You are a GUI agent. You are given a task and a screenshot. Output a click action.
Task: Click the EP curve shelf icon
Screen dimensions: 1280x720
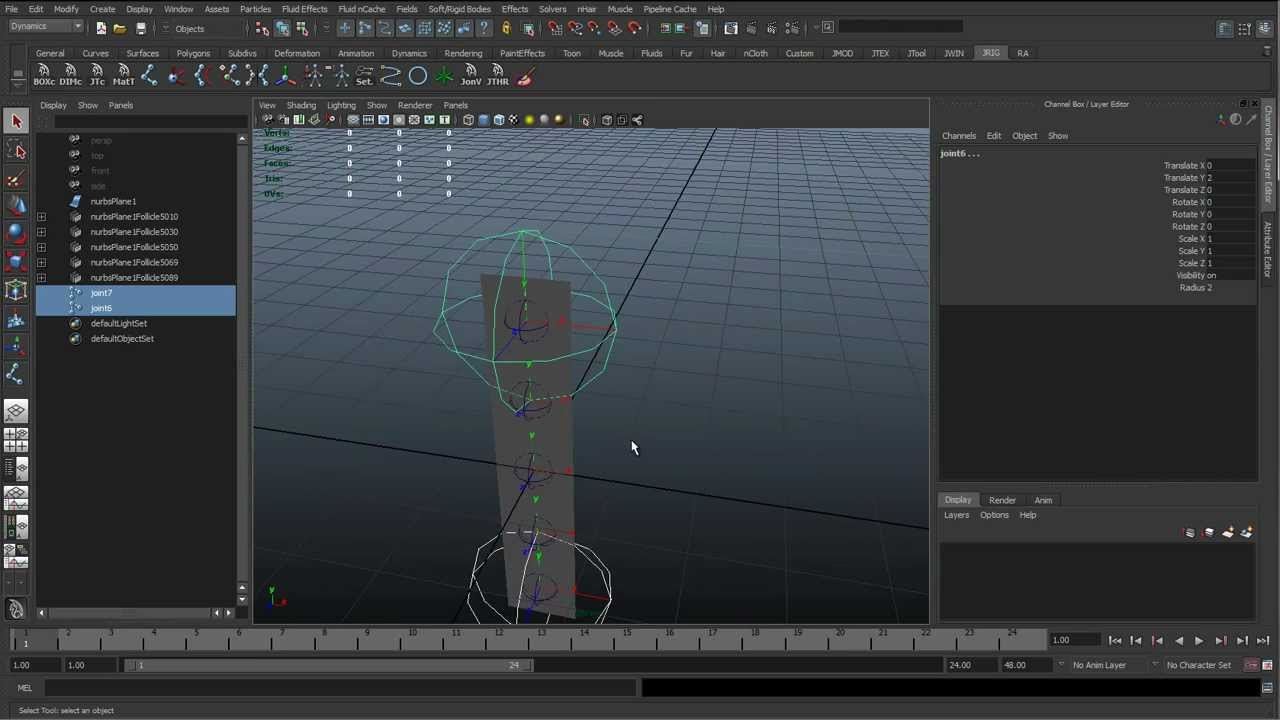[x=391, y=75]
